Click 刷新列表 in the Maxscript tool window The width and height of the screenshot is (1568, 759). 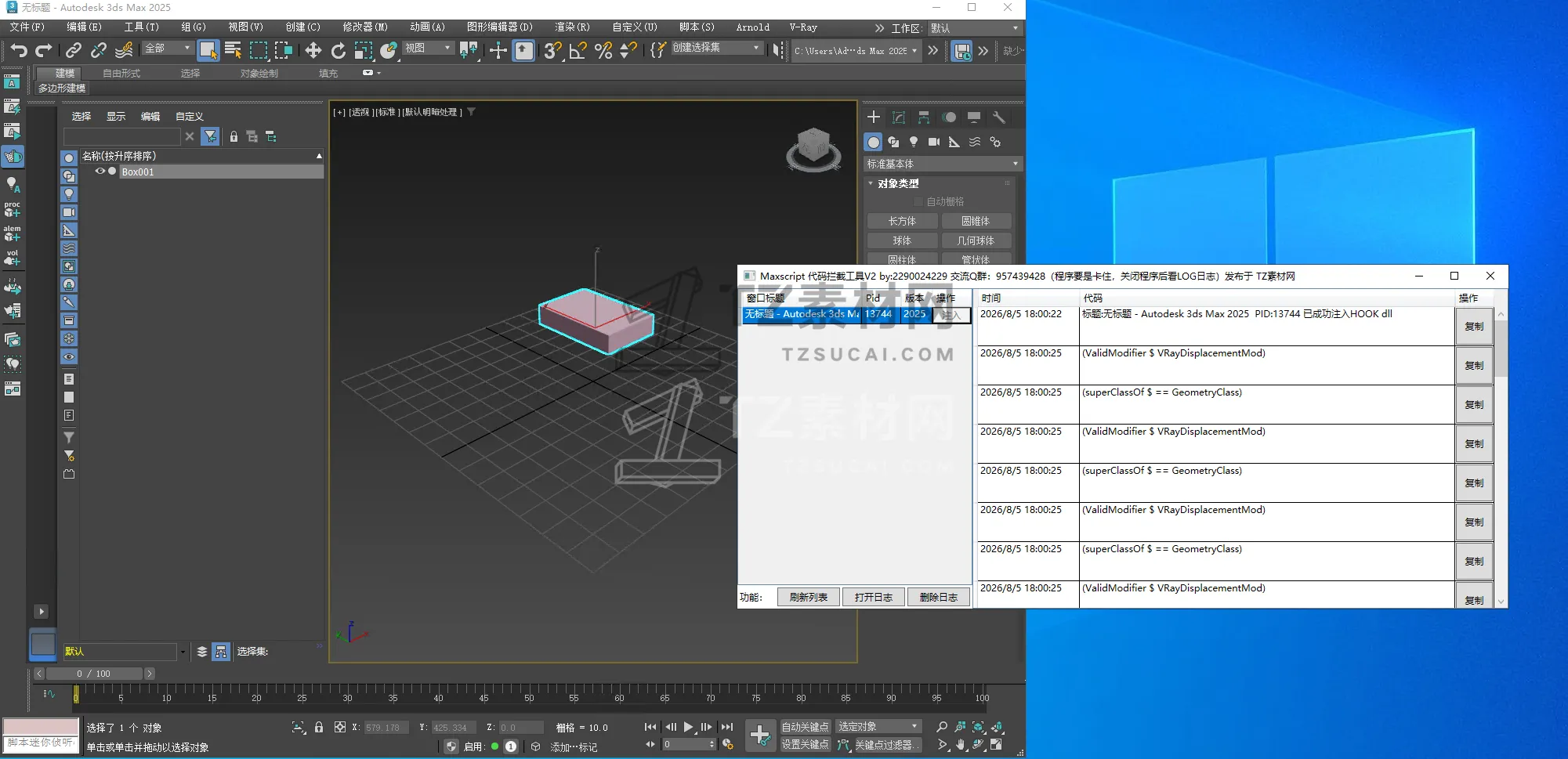808,597
